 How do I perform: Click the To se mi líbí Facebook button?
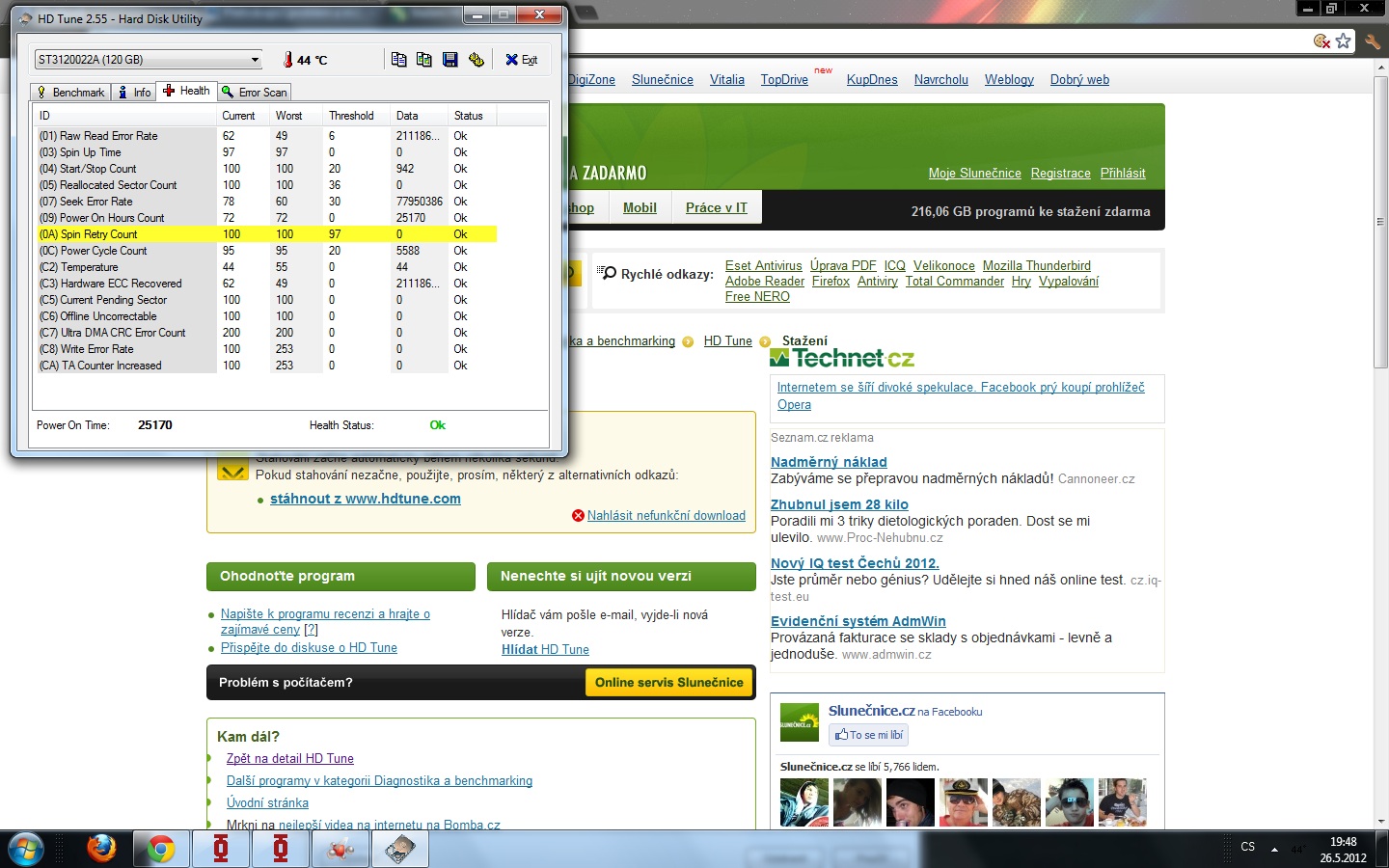pos(868,735)
